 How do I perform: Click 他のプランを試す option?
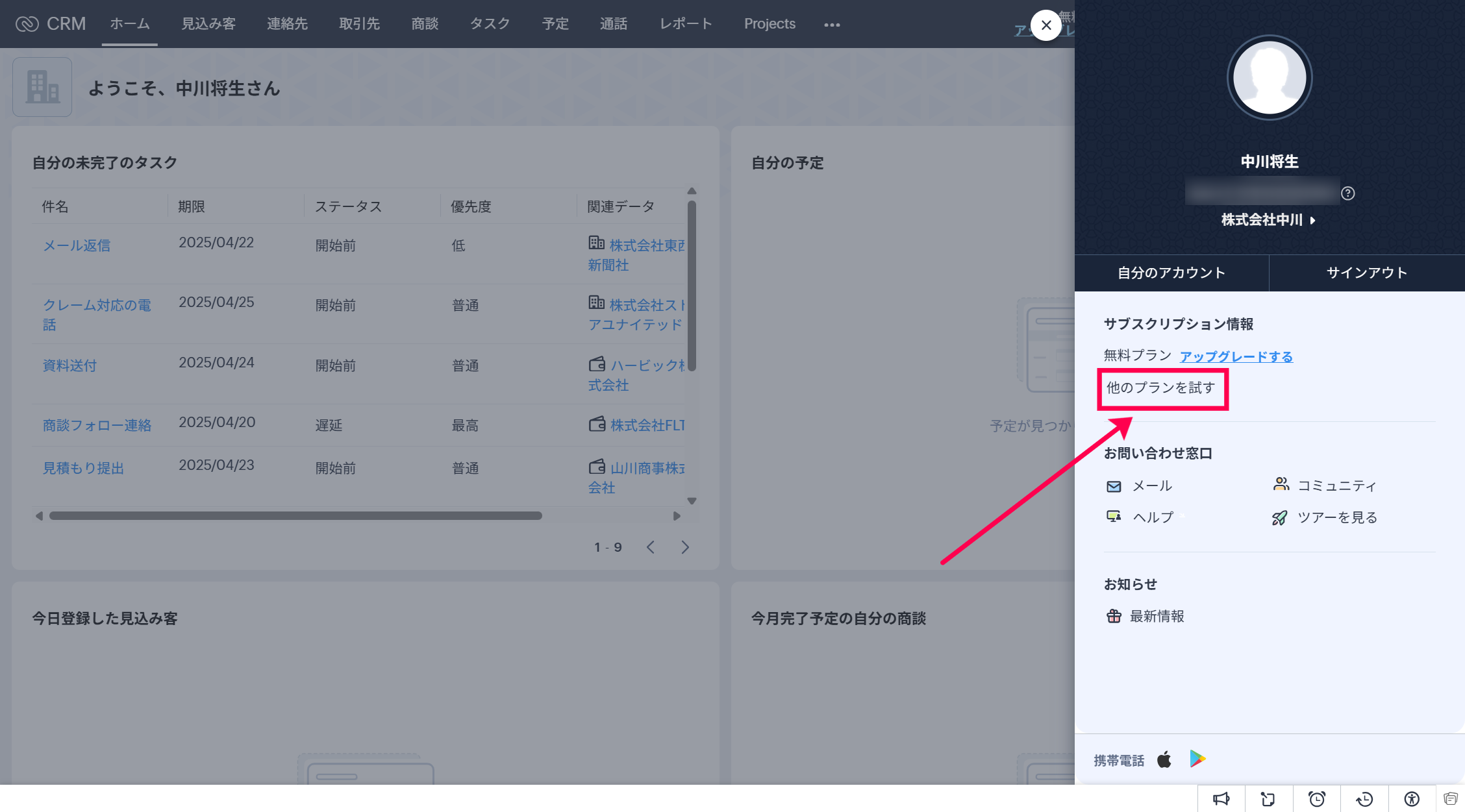click(1160, 388)
